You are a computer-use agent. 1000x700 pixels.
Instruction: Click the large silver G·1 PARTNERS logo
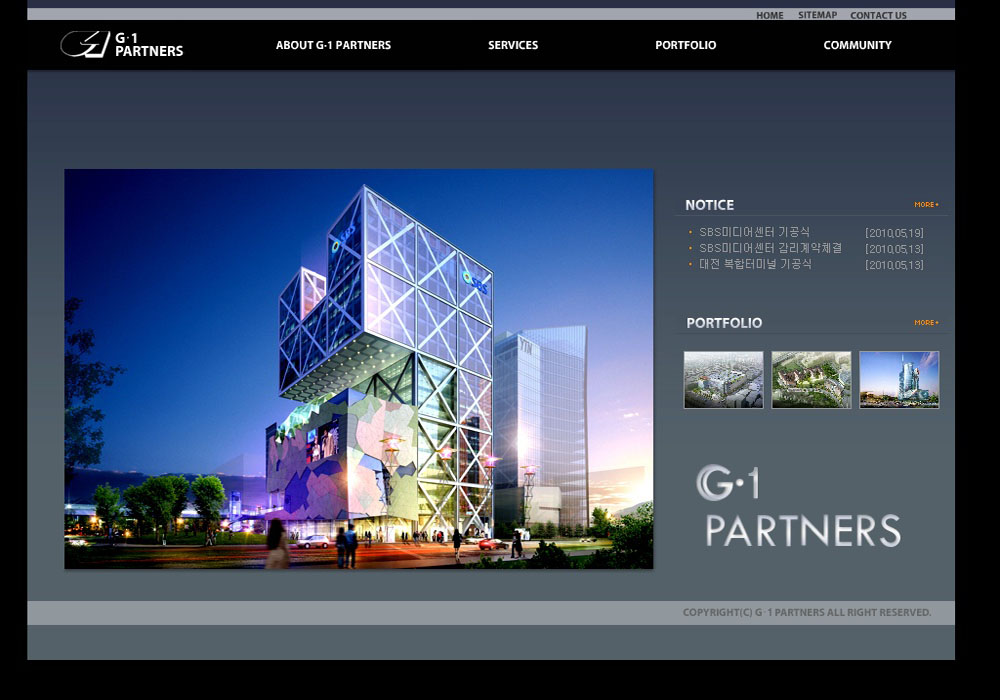pyautogui.click(x=798, y=507)
